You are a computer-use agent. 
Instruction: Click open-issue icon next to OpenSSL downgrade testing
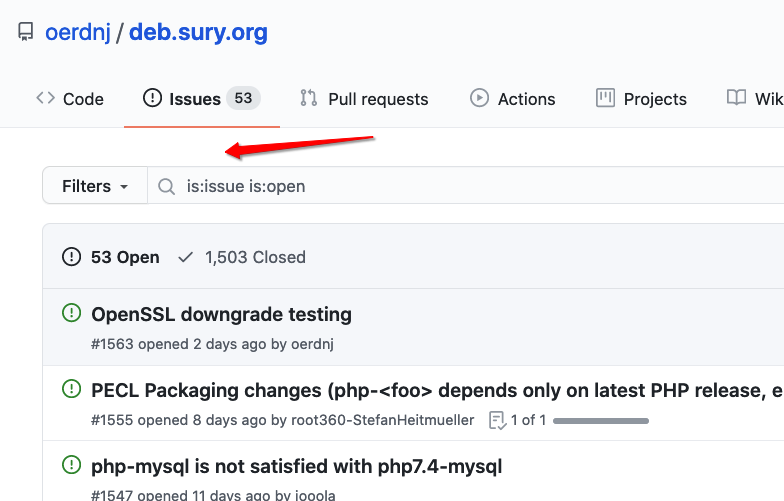click(72, 312)
